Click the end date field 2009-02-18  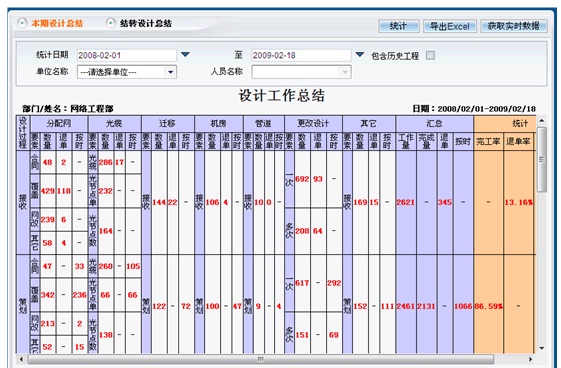pyautogui.click(x=301, y=55)
